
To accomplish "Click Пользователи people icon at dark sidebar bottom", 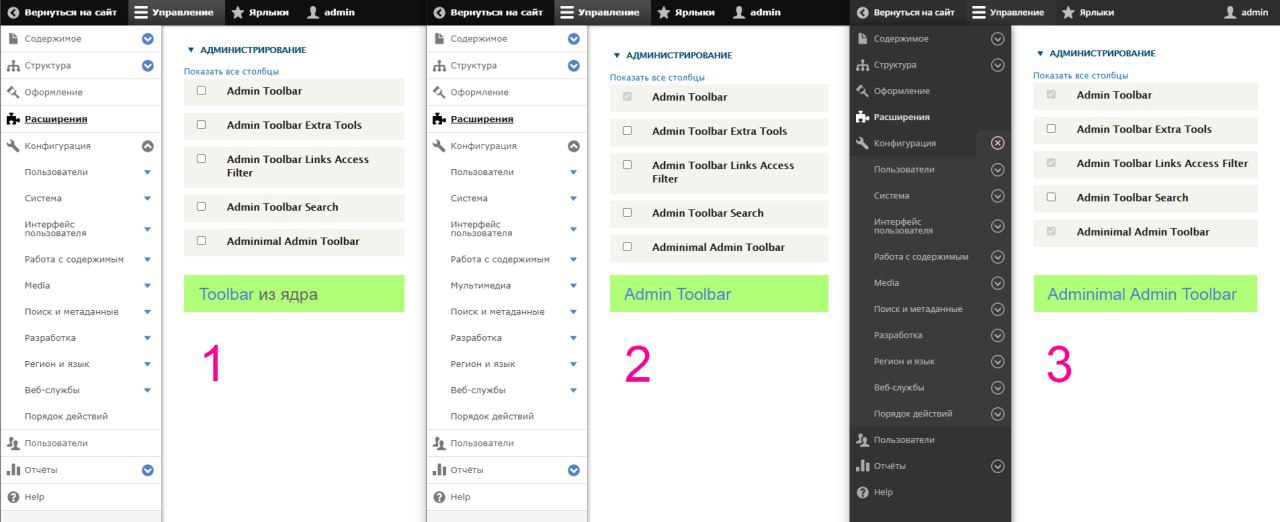I will tap(862, 440).
